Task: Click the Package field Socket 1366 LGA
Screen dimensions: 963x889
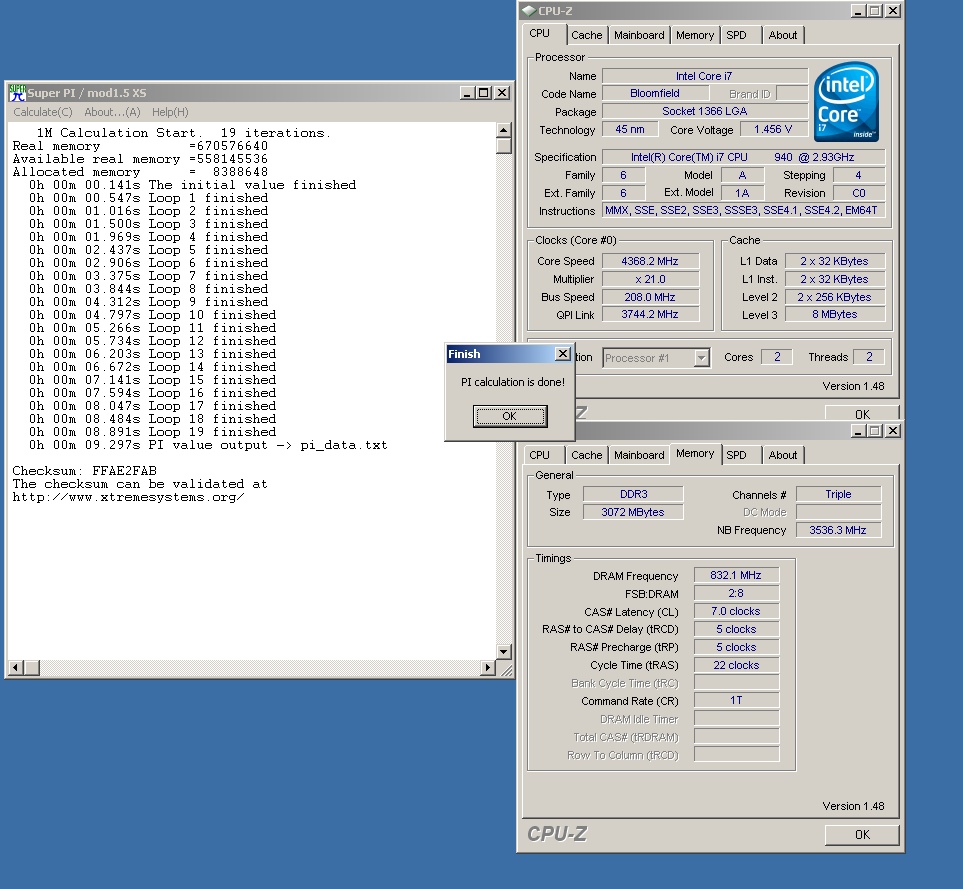Action: pyautogui.click(x=704, y=111)
